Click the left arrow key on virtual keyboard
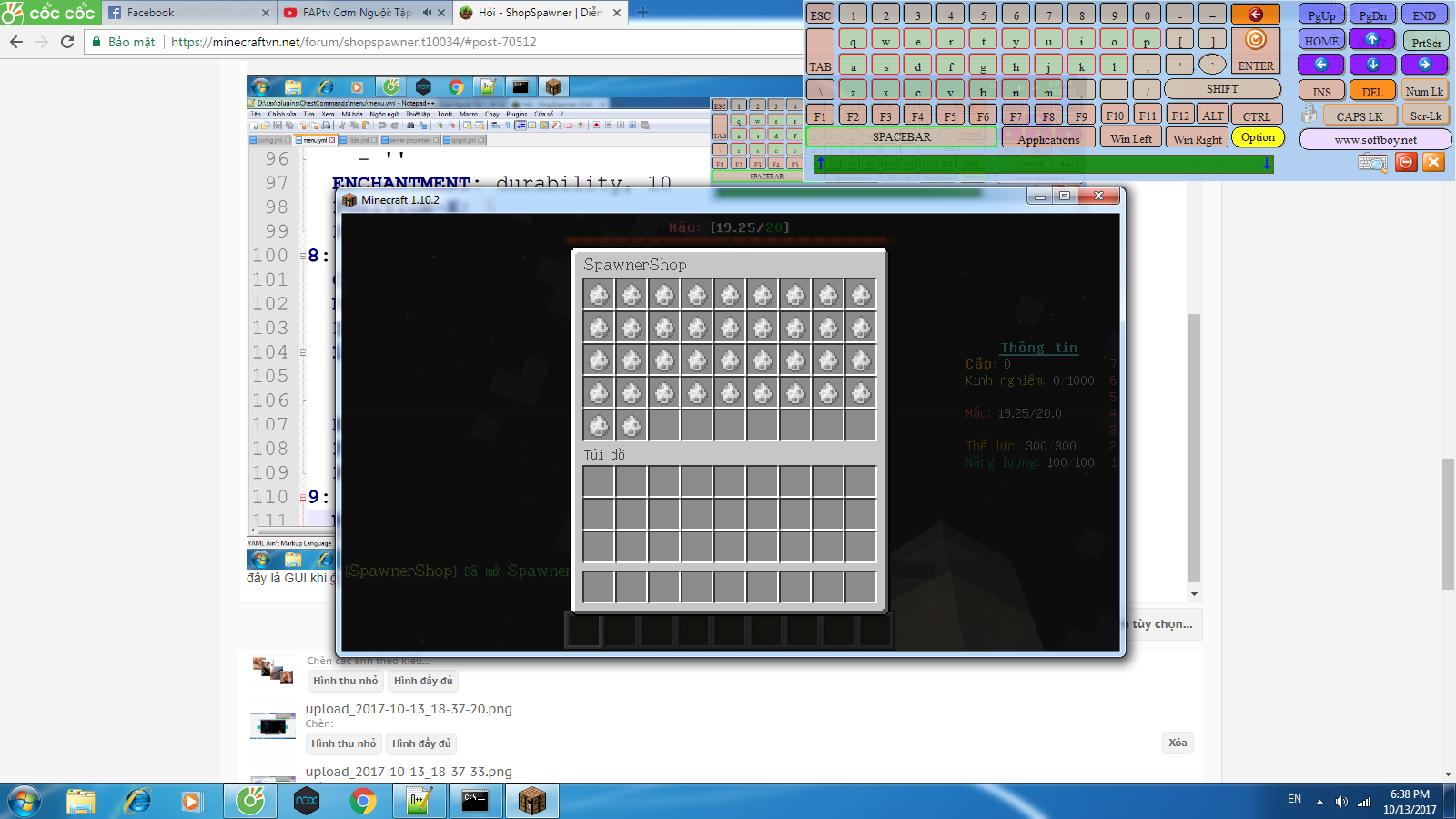 [1321, 65]
